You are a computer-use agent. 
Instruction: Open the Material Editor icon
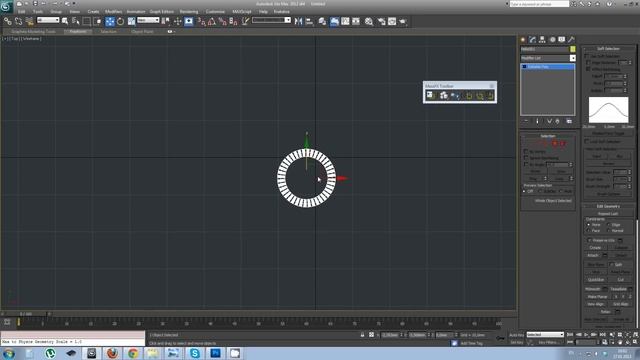pyautogui.click(x=369, y=21)
